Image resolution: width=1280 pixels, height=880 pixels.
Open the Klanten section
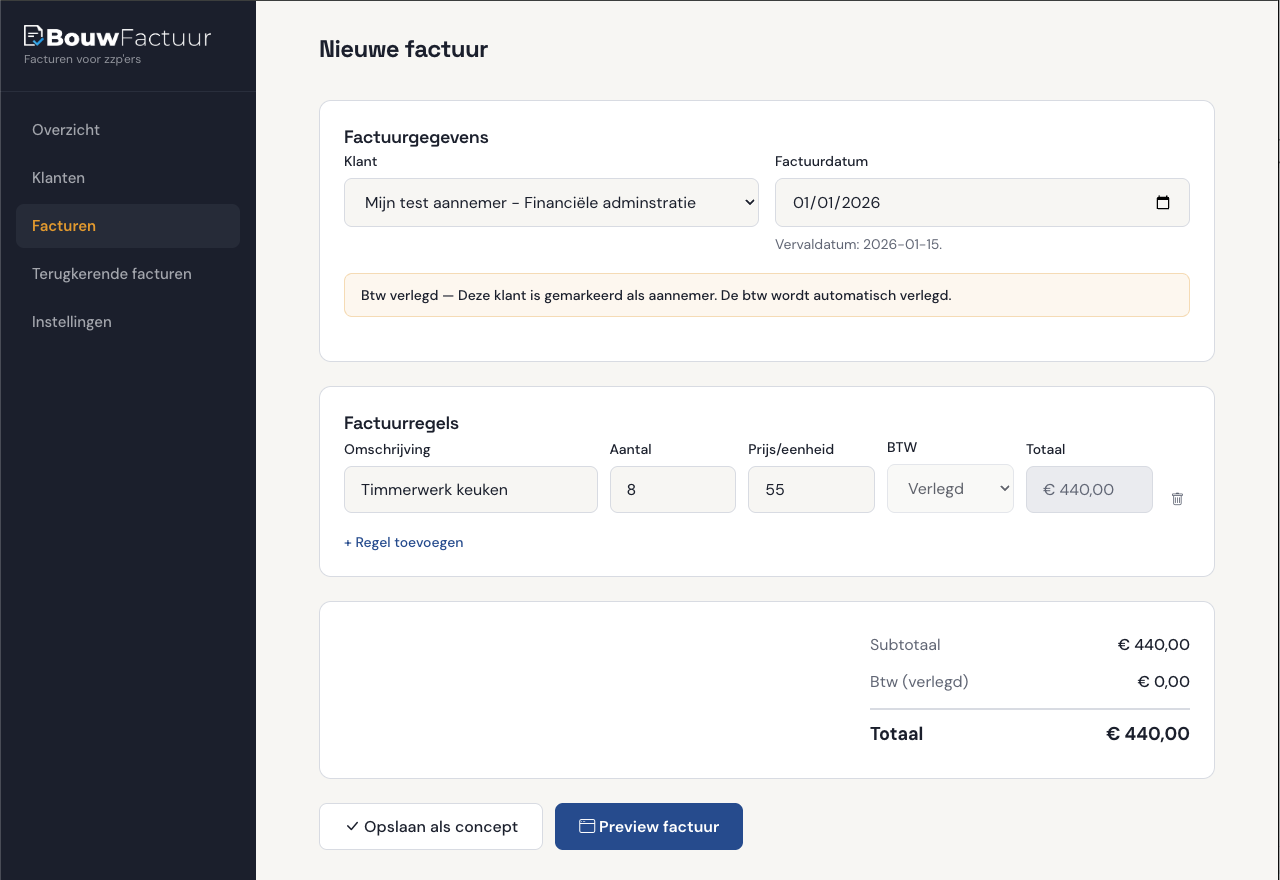tap(58, 178)
